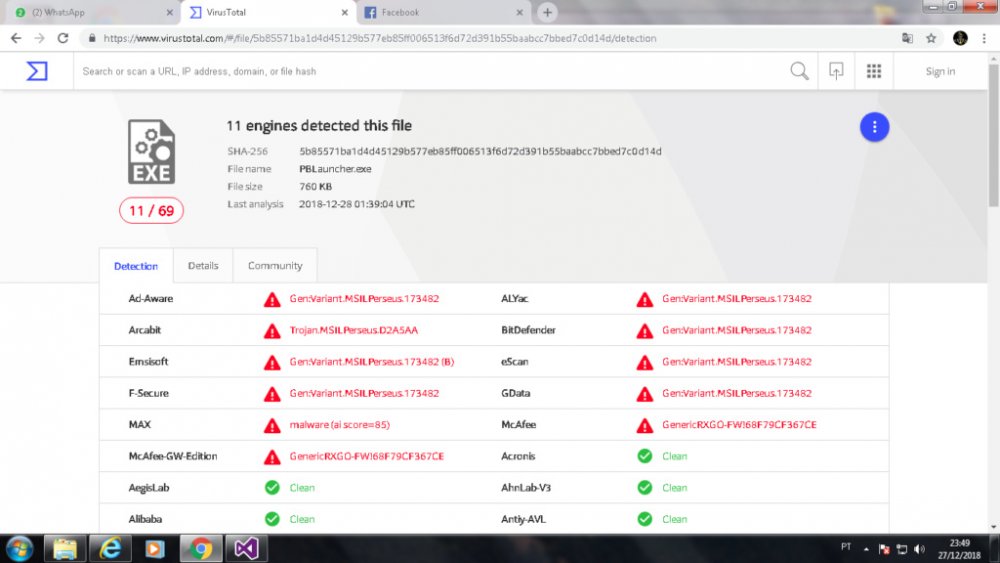Viewport: 1000px width, 563px height.
Task: Click the file size 760 KB
Action: click(315, 187)
